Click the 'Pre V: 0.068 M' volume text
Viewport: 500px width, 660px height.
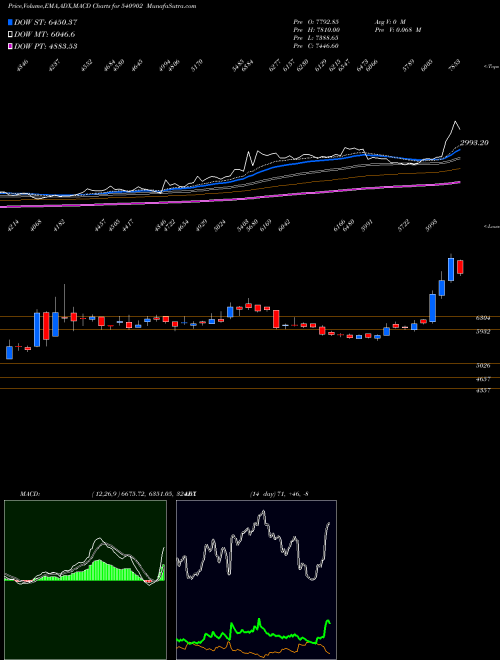(398, 30)
